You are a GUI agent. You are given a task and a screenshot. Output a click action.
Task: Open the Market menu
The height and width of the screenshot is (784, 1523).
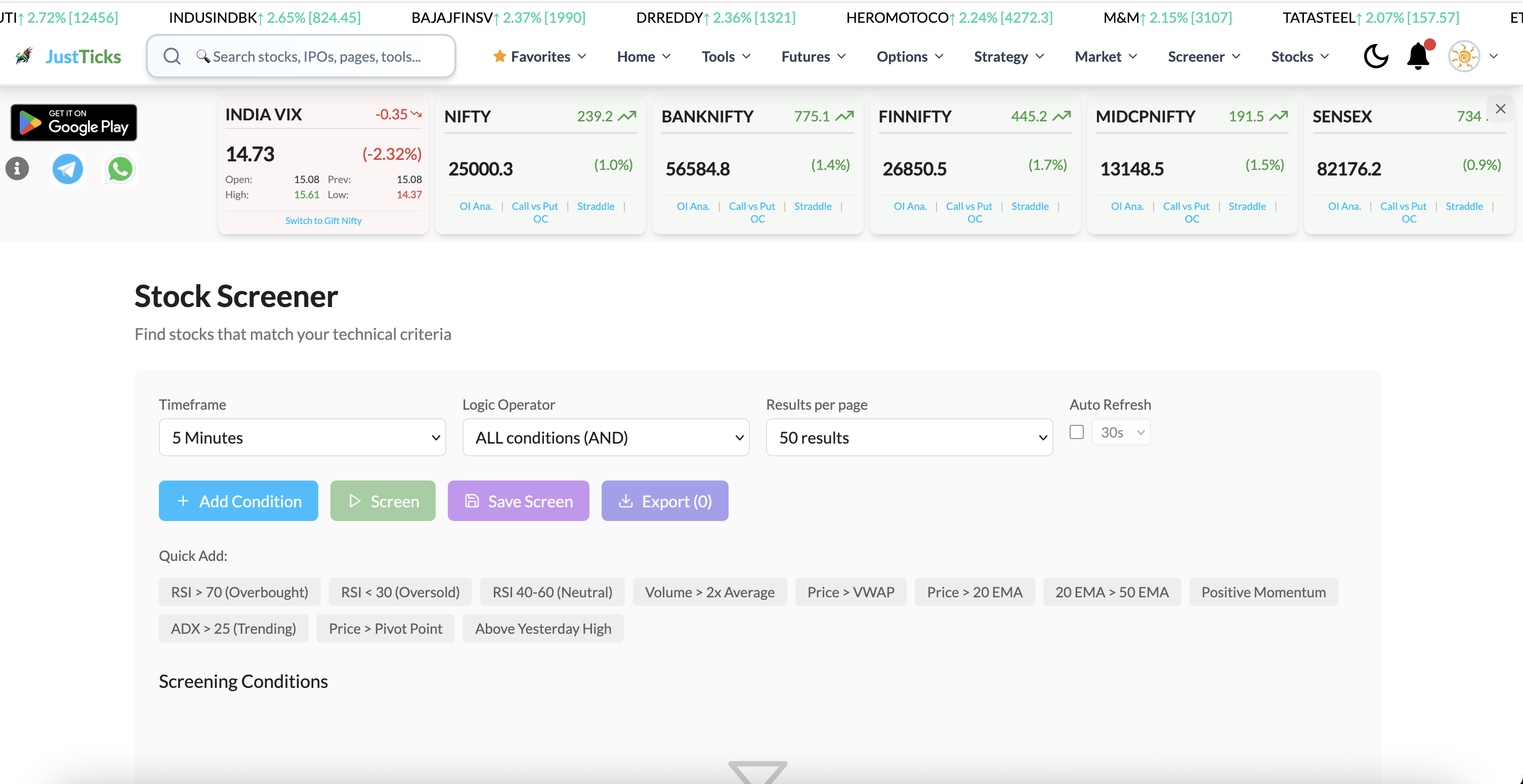coord(1106,57)
